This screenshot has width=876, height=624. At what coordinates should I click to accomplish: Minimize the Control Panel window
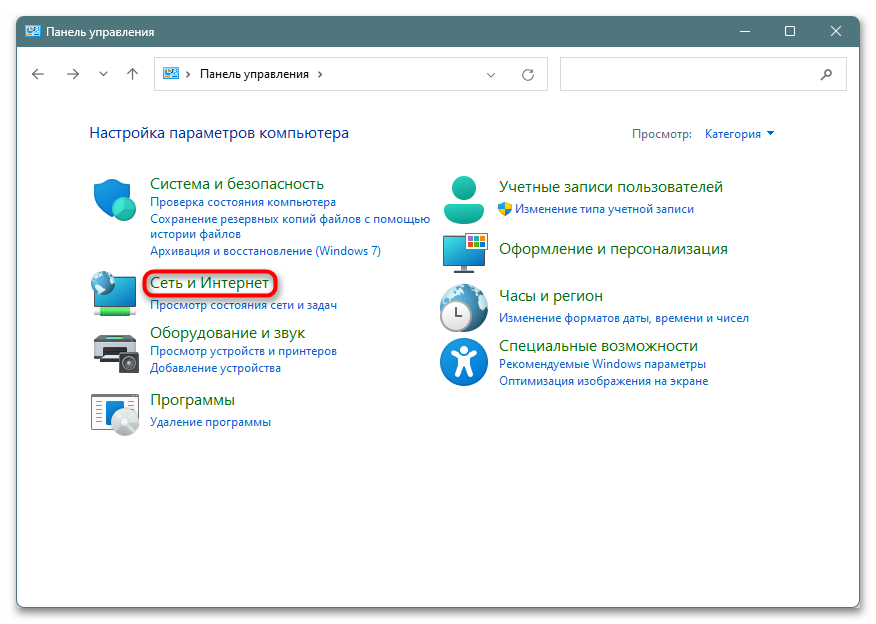745,31
